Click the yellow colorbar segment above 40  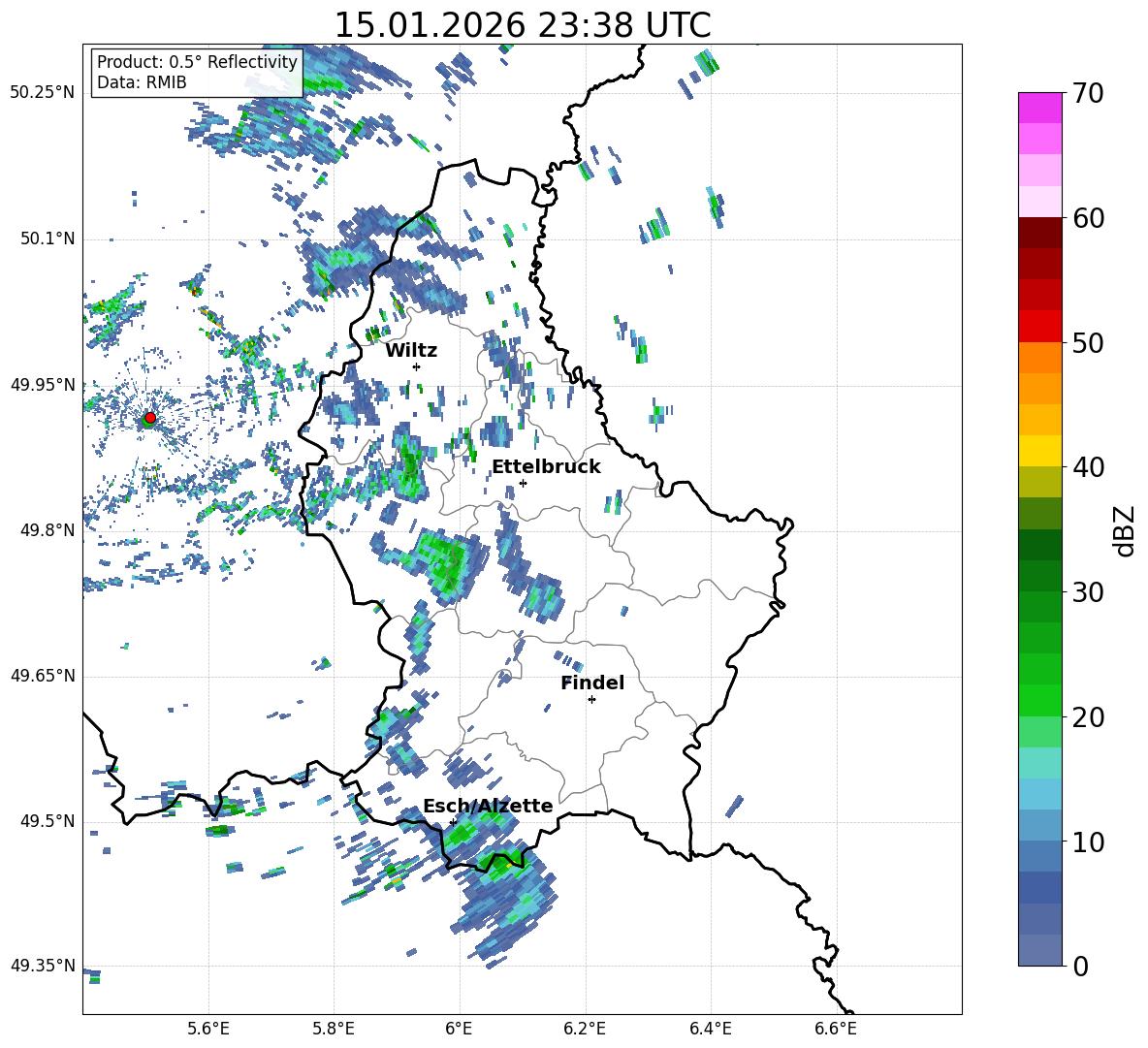[1039, 451]
